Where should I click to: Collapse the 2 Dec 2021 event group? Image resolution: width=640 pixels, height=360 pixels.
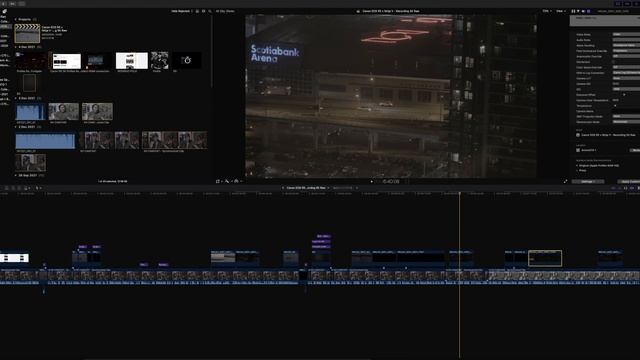(16, 127)
